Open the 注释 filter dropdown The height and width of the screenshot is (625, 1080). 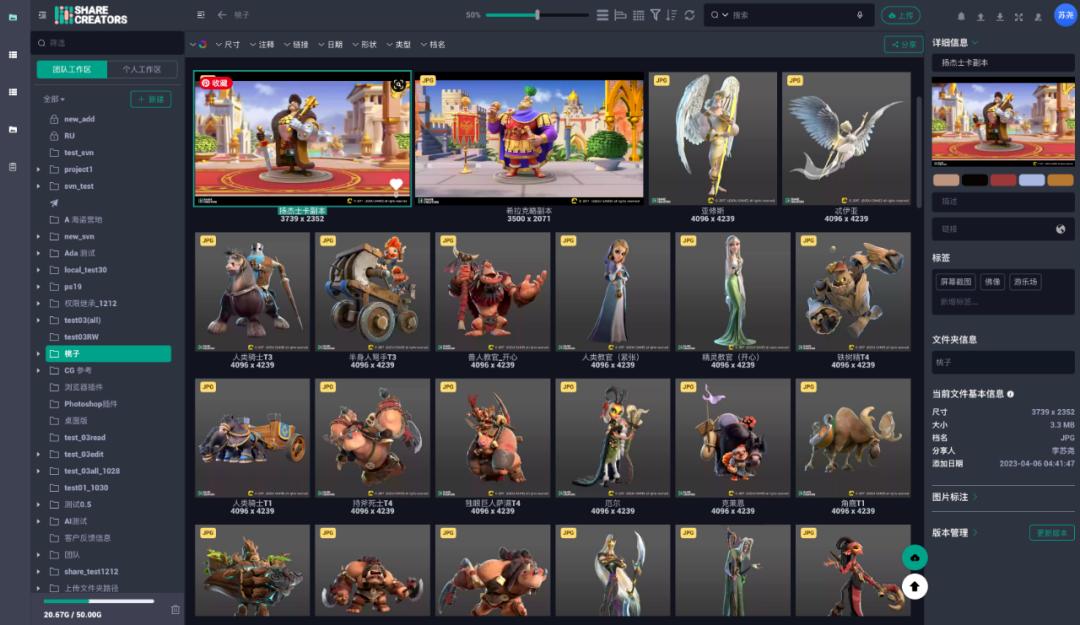click(262, 44)
